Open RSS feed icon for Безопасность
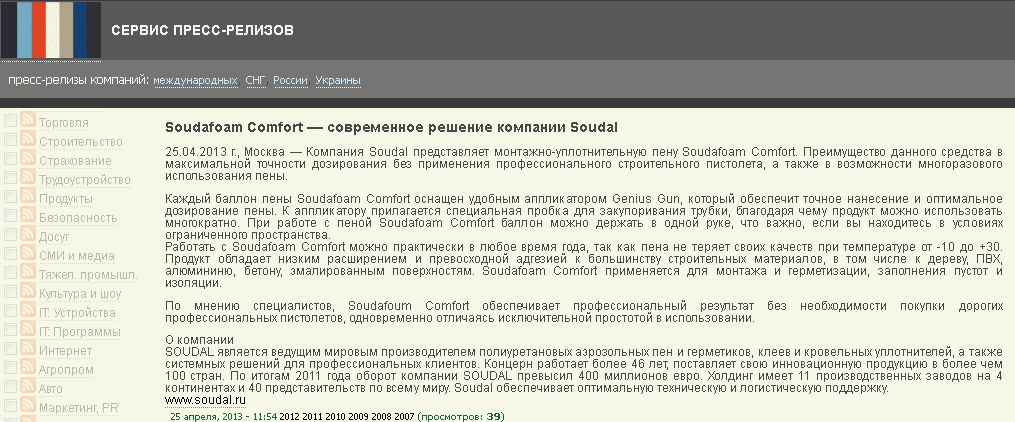The width and height of the screenshot is (1015, 422). click(x=28, y=215)
